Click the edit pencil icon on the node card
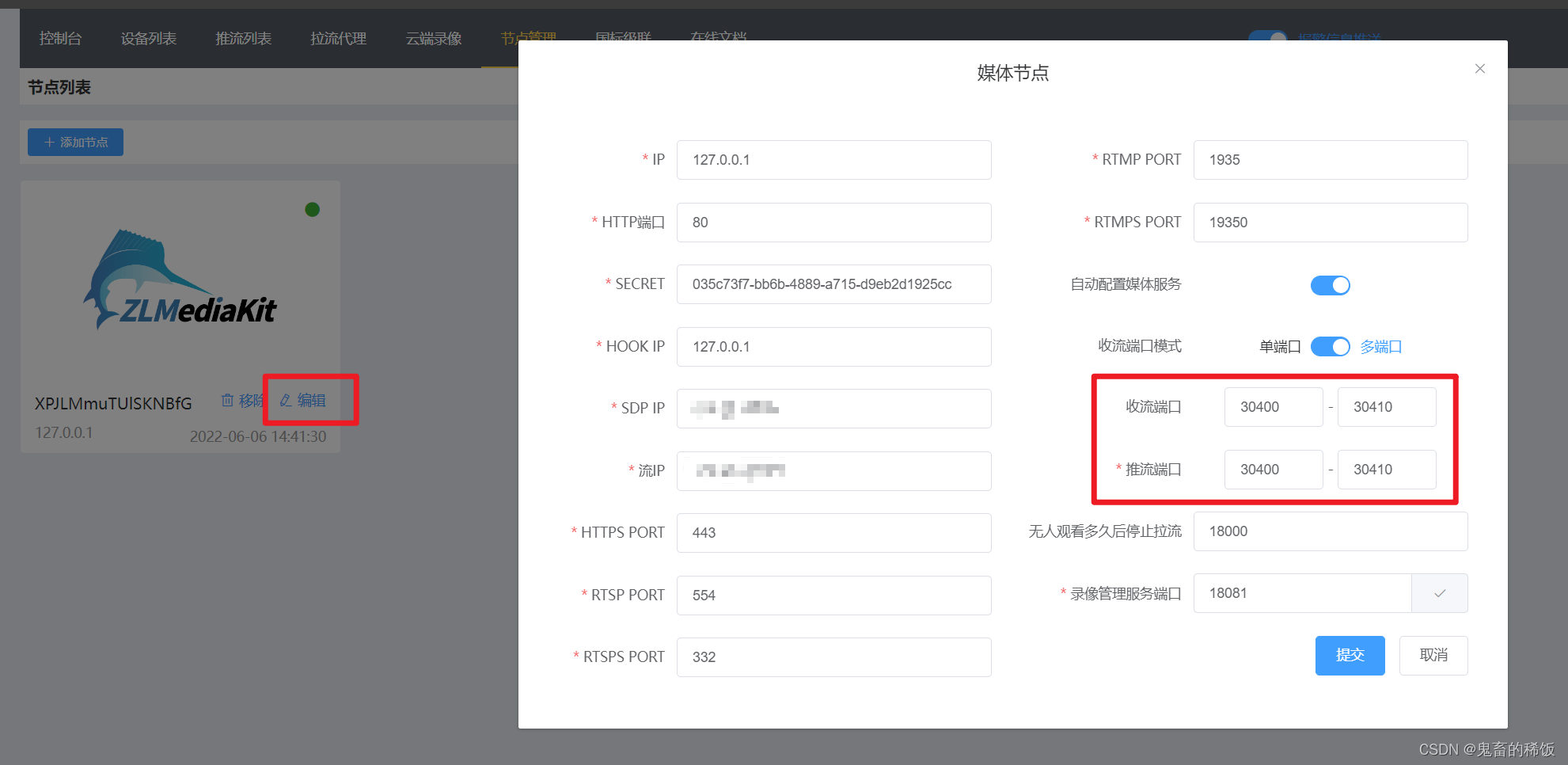The width and height of the screenshot is (1568, 765). (x=285, y=401)
